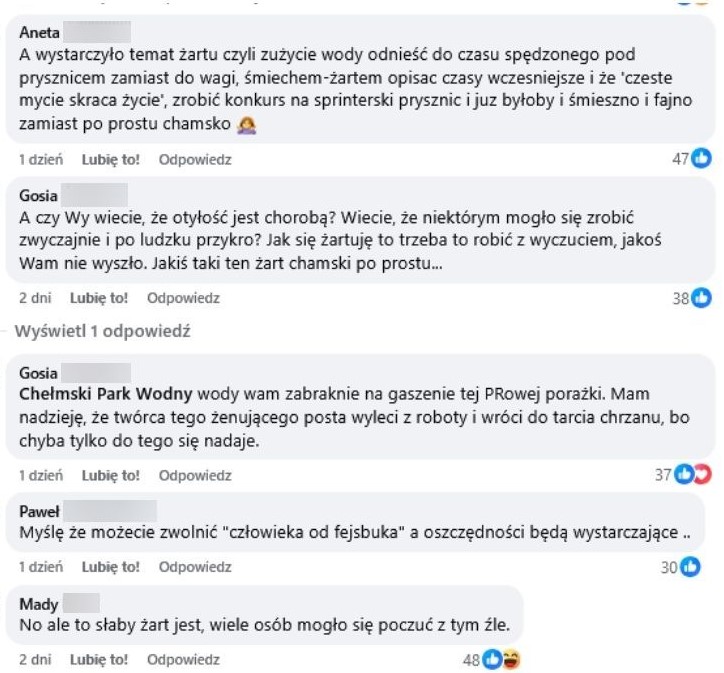The image size is (724, 673).
Task: Click the "2 dni" timestamp under Mady's comment
Action: 35,660
